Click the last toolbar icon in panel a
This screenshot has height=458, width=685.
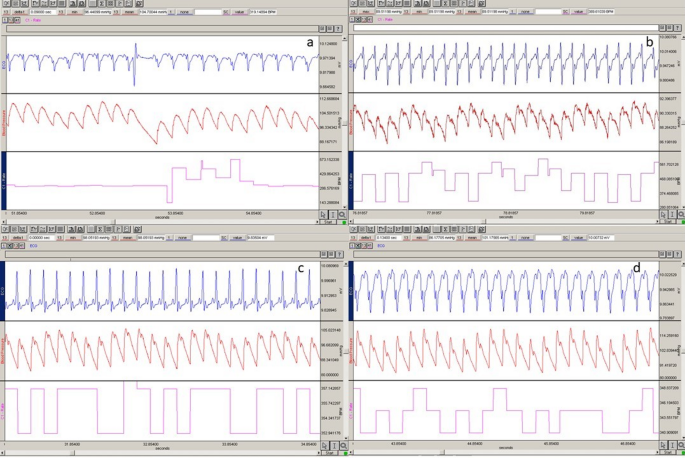click(x=139, y=3)
